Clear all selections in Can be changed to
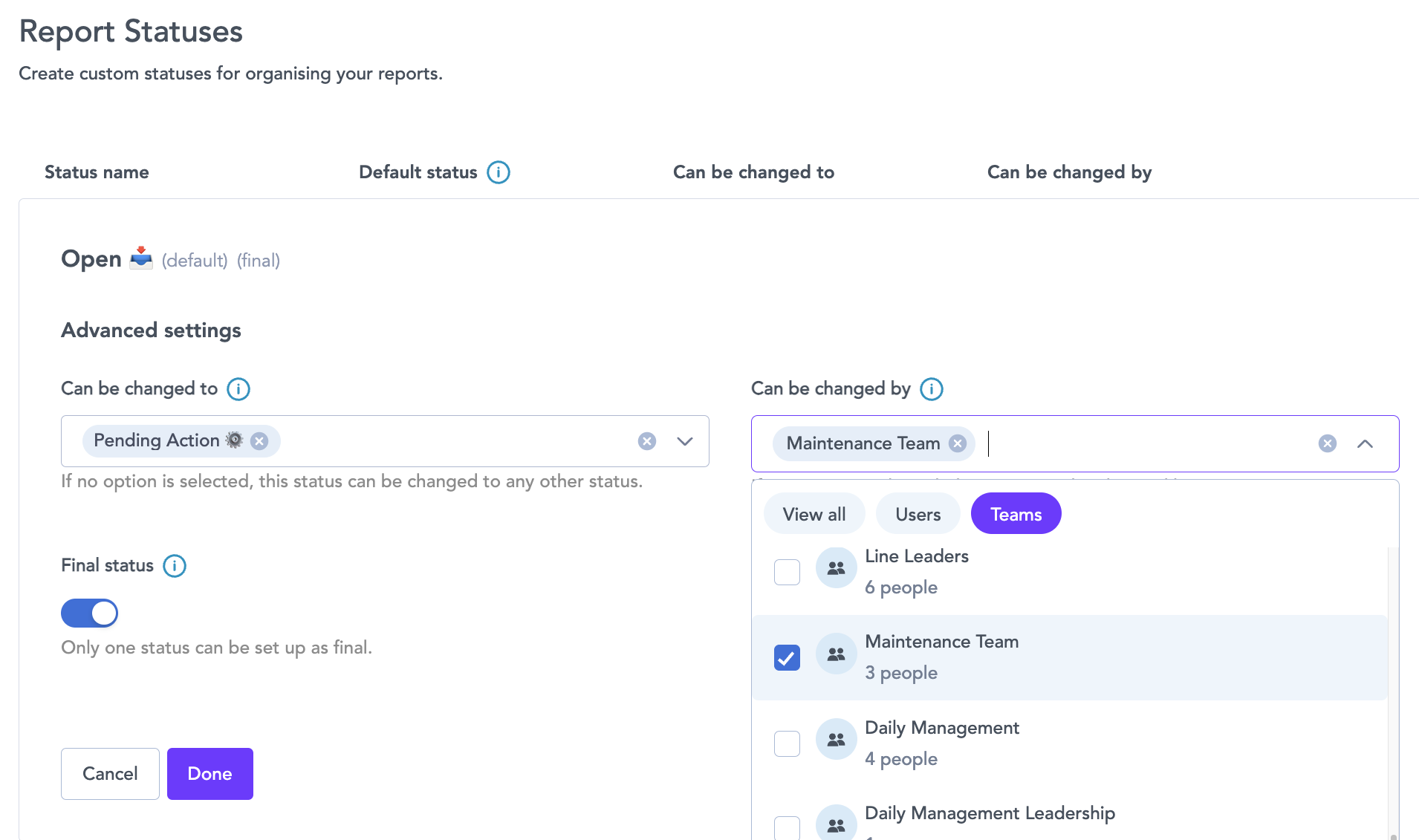 tap(646, 440)
